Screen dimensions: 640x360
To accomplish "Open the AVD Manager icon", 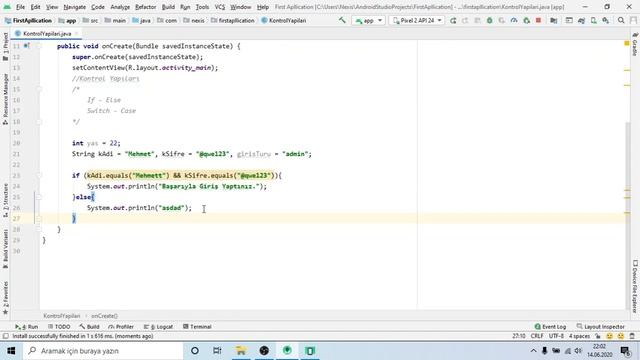I will 593,20.
